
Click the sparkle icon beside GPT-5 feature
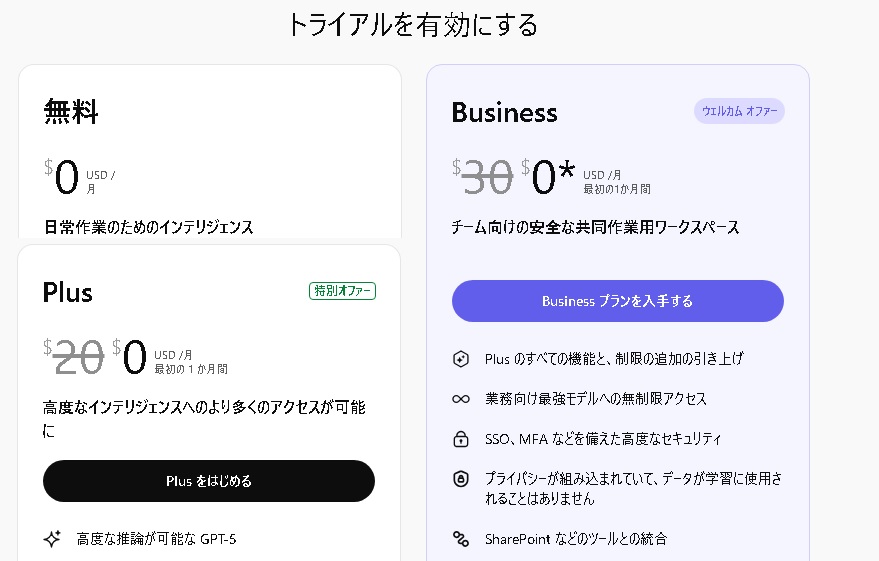(53, 539)
